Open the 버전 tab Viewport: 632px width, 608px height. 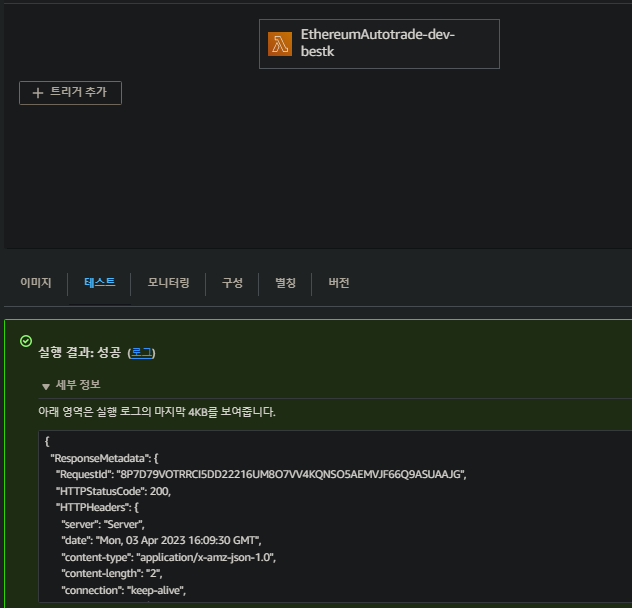339,283
